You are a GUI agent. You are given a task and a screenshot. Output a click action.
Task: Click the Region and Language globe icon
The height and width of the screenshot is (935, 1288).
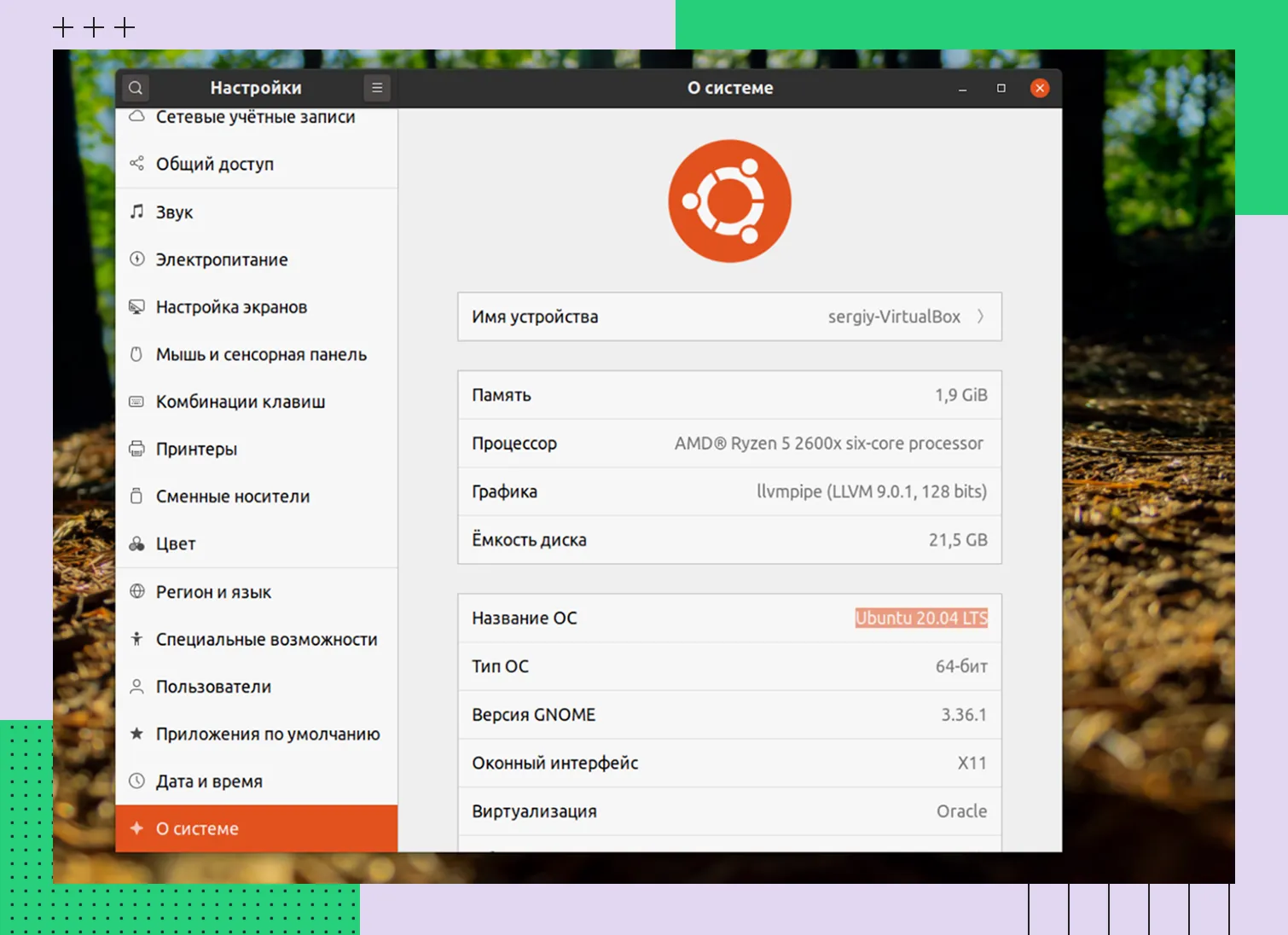(136, 591)
